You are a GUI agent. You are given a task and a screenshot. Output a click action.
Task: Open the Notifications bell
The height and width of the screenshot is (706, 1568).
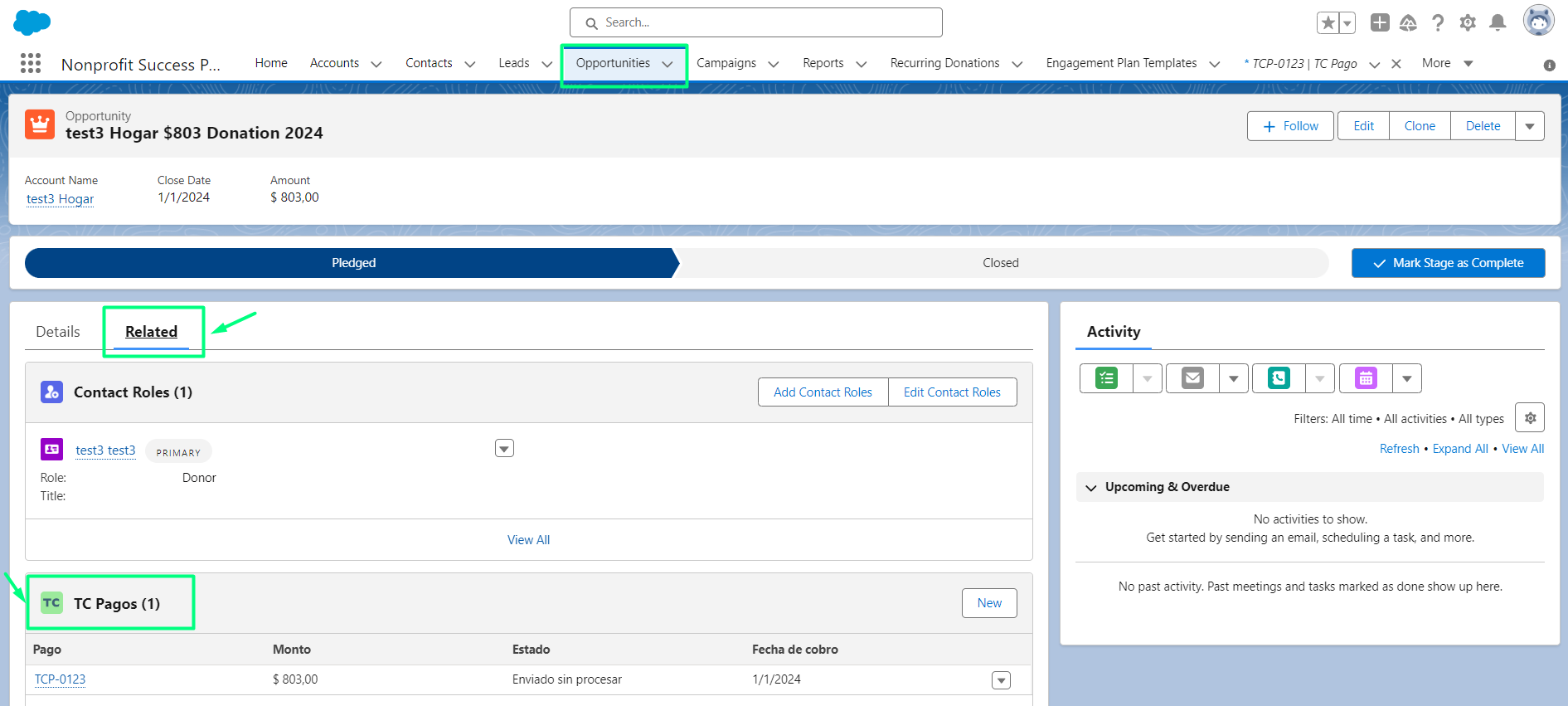click(x=1498, y=22)
